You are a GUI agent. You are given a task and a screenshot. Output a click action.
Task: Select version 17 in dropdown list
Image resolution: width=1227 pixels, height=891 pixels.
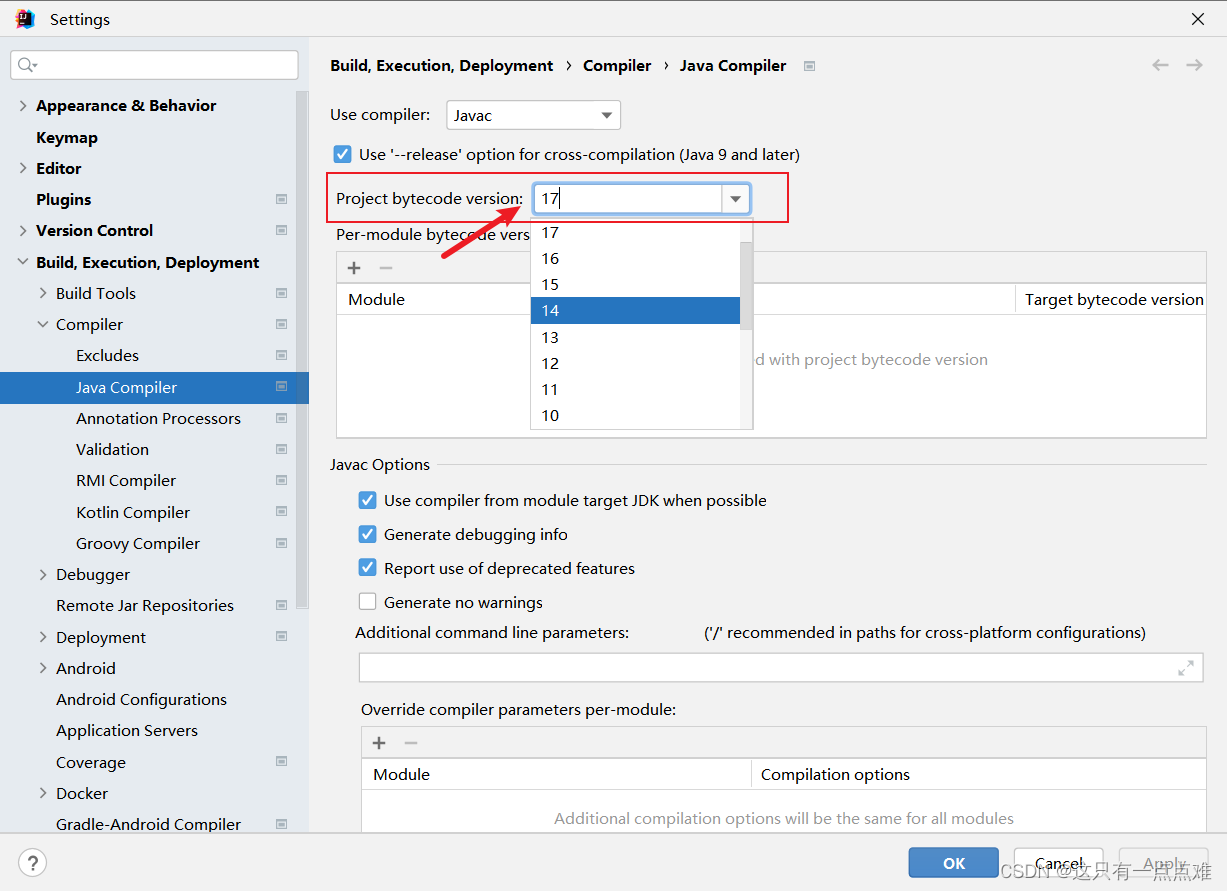[x=635, y=233]
